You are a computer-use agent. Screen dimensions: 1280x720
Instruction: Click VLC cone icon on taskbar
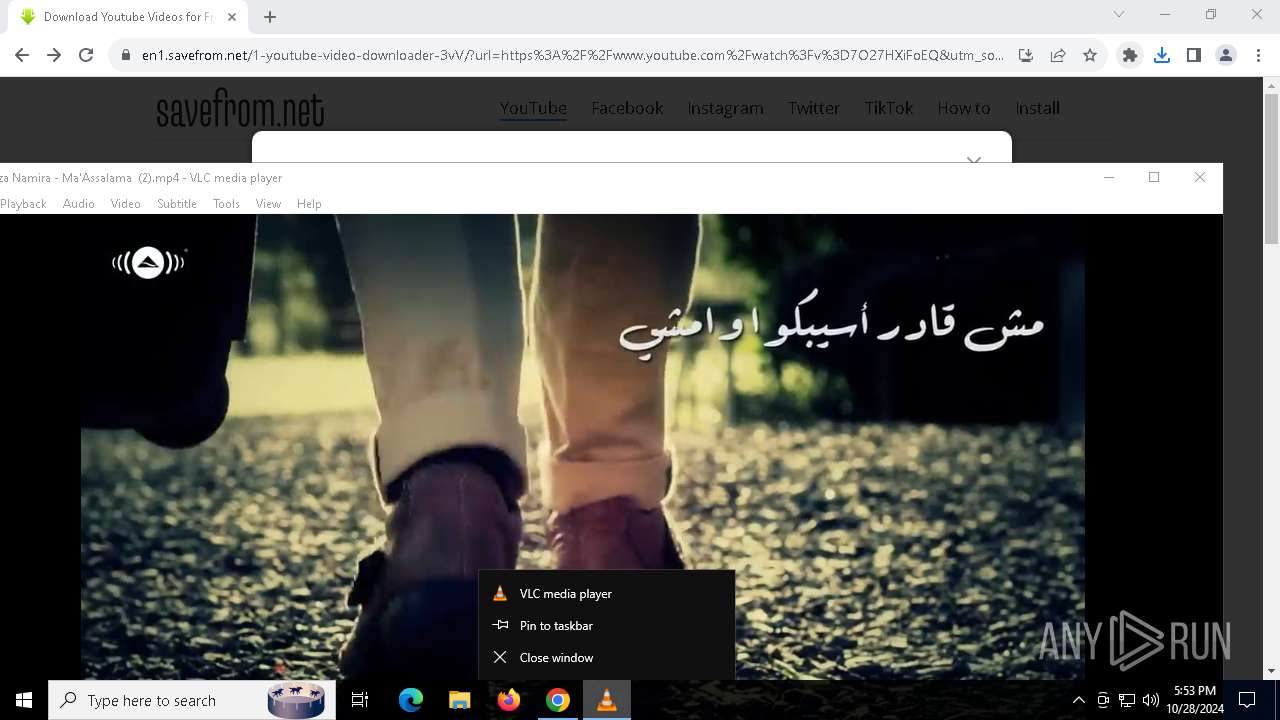[607, 700]
